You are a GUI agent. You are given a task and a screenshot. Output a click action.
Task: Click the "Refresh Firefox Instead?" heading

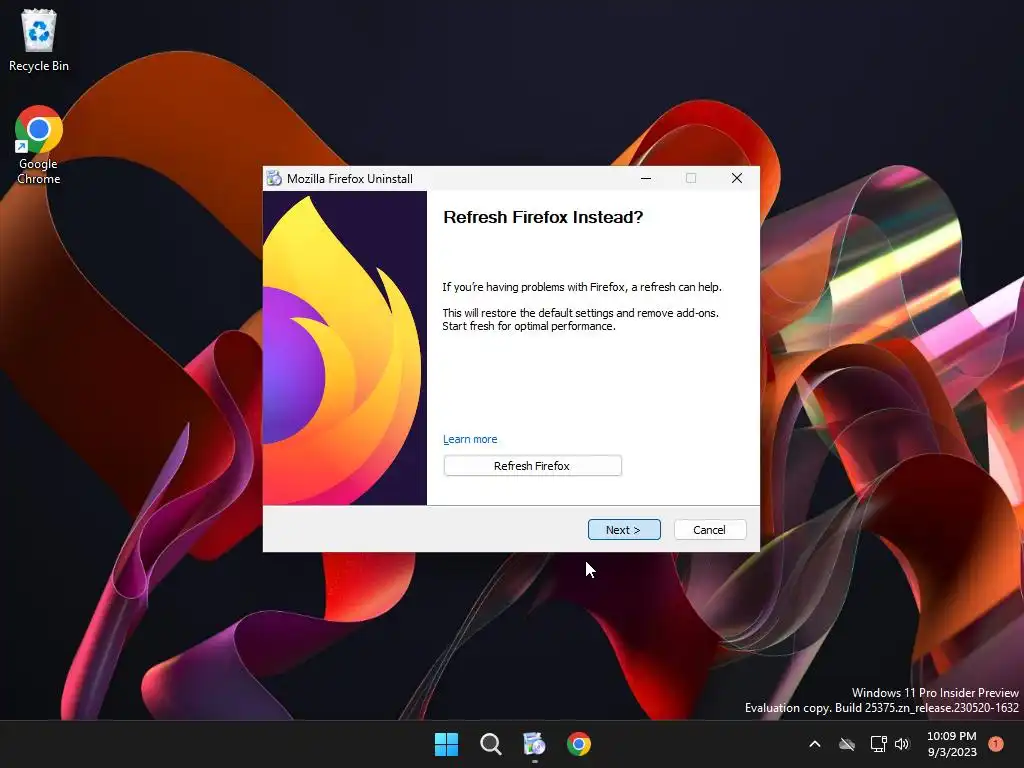click(543, 217)
